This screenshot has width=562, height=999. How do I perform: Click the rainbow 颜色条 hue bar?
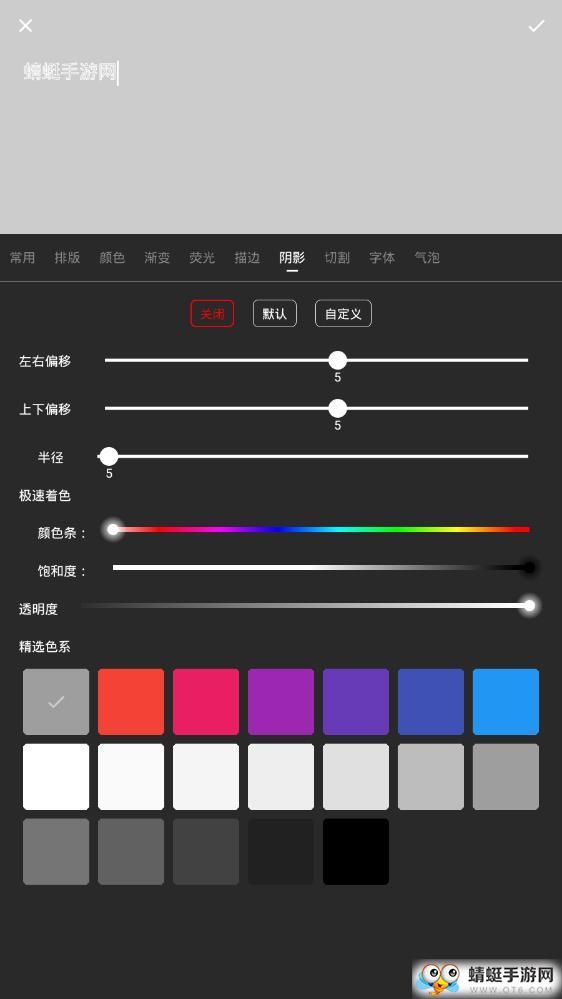click(x=321, y=529)
